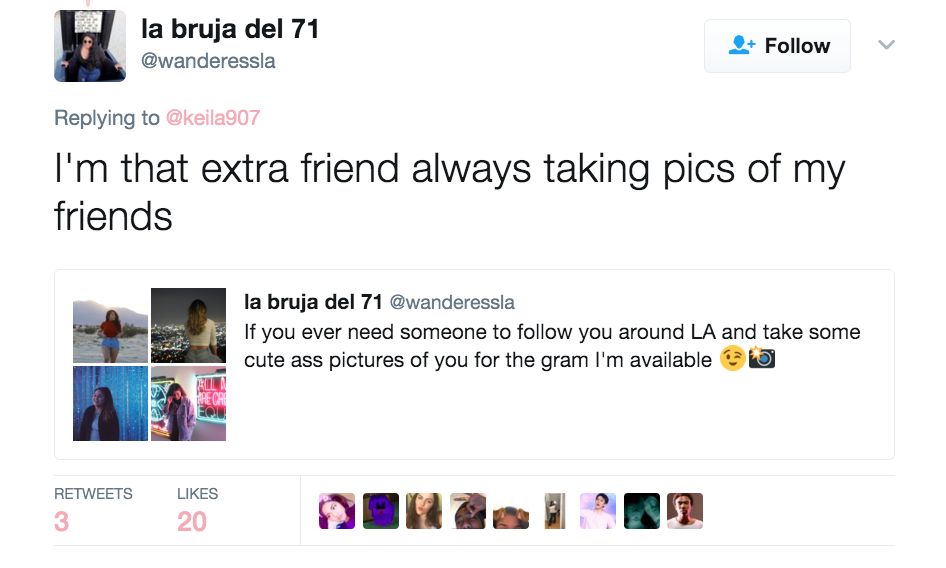Screen dimensions: 946x568
Task: View the quoted photo with blue light strings
Action: 110,403
